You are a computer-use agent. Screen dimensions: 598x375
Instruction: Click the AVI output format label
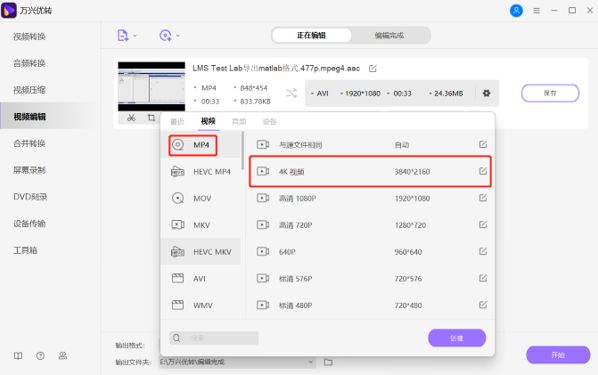[x=322, y=93]
